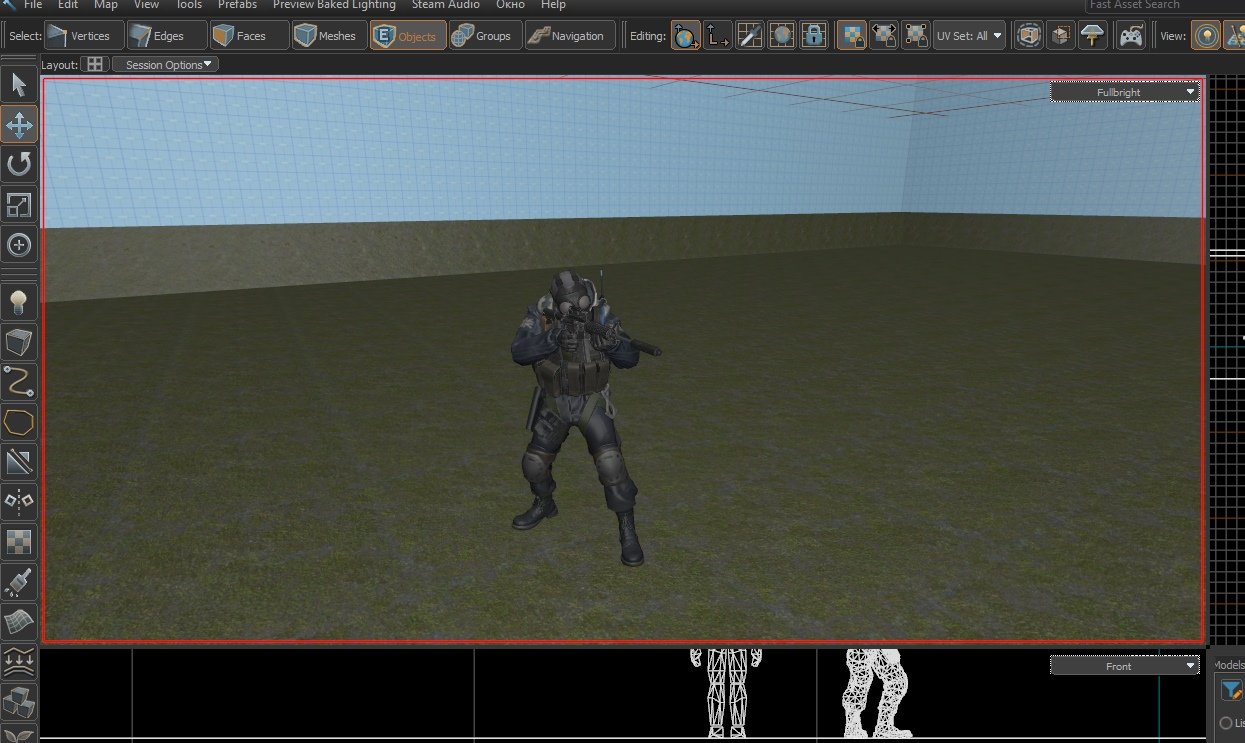Expand the Fullbright view mode dropdown
The width and height of the screenshot is (1245, 743).
tap(1125, 92)
